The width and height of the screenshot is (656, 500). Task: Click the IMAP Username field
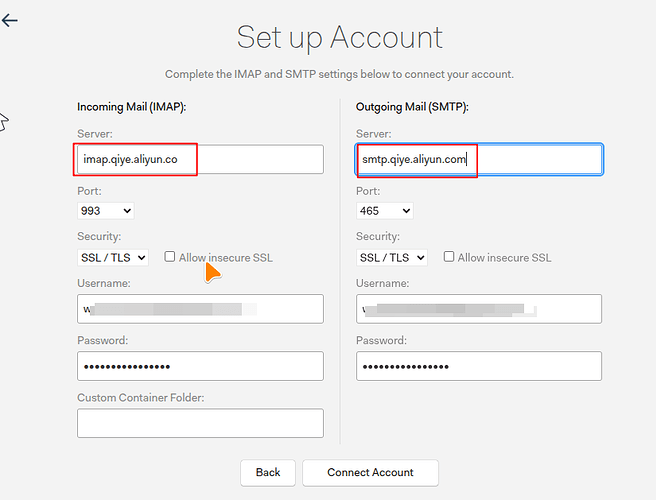pos(200,309)
